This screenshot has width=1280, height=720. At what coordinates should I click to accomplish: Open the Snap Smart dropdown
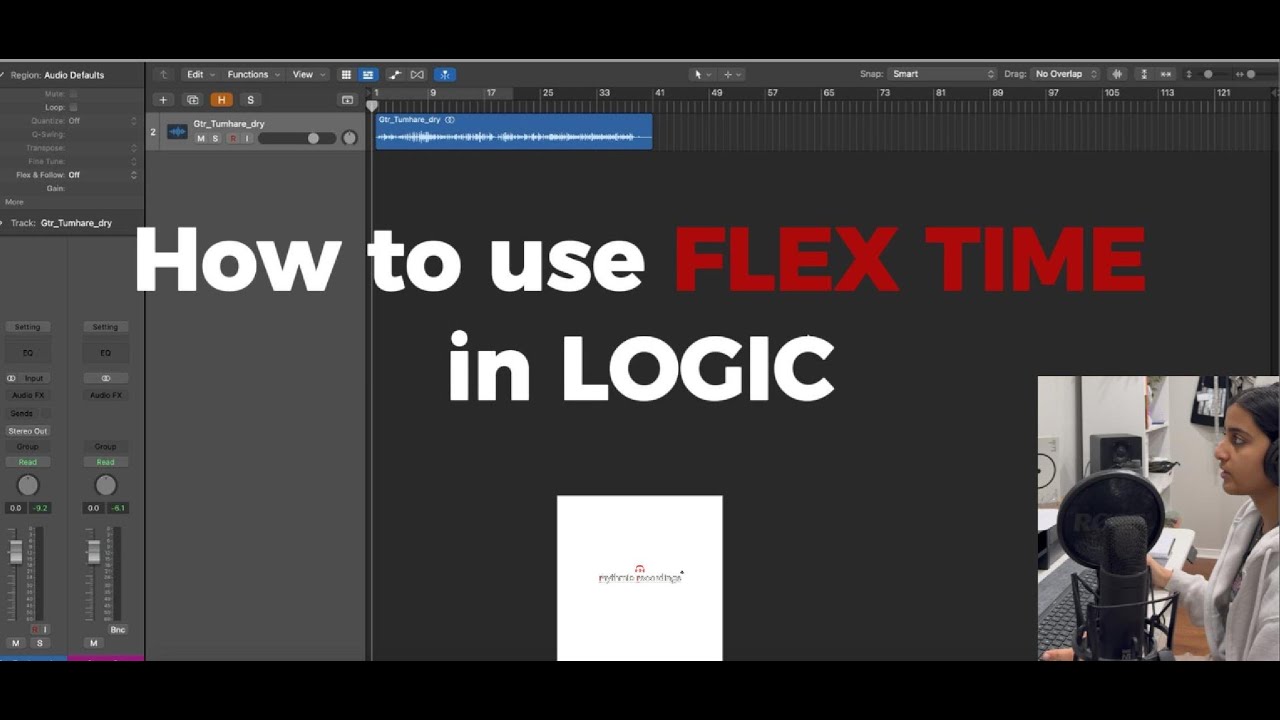[x=943, y=74]
